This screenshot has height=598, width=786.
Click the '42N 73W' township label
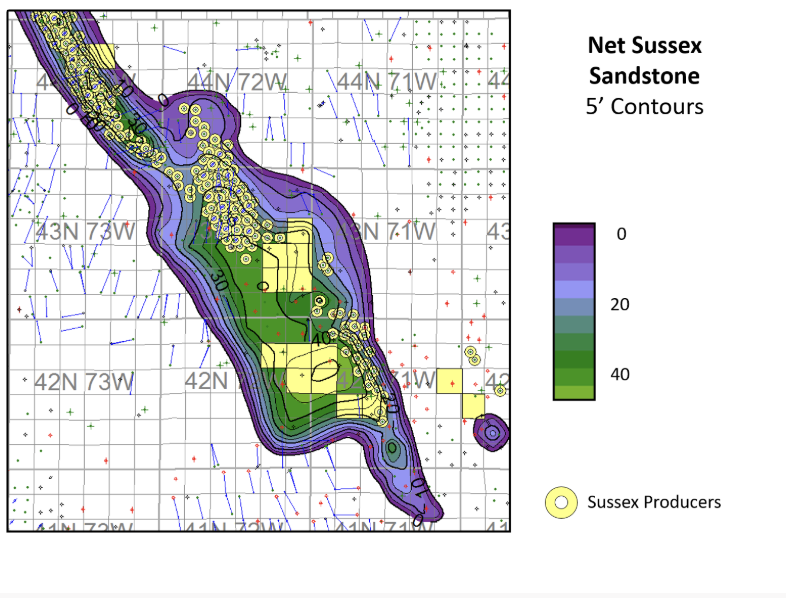click(84, 382)
